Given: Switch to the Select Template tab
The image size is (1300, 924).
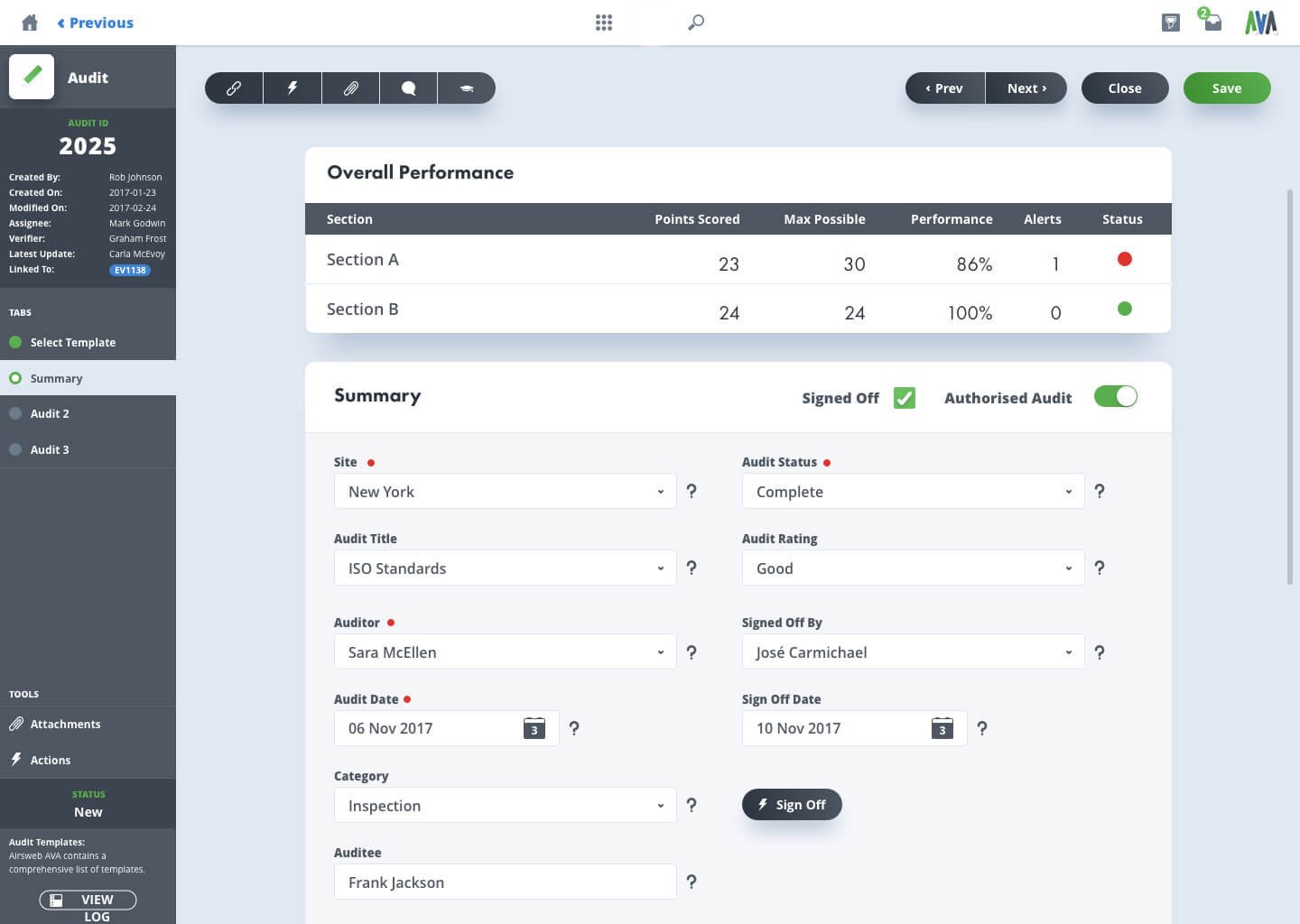Looking at the screenshot, I should pos(88,342).
